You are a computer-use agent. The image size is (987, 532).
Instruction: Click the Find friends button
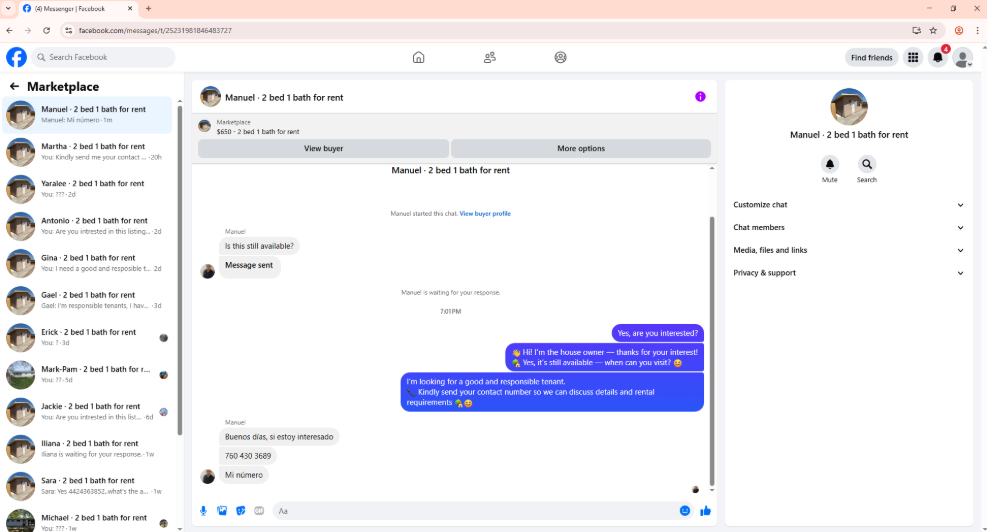point(871,57)
